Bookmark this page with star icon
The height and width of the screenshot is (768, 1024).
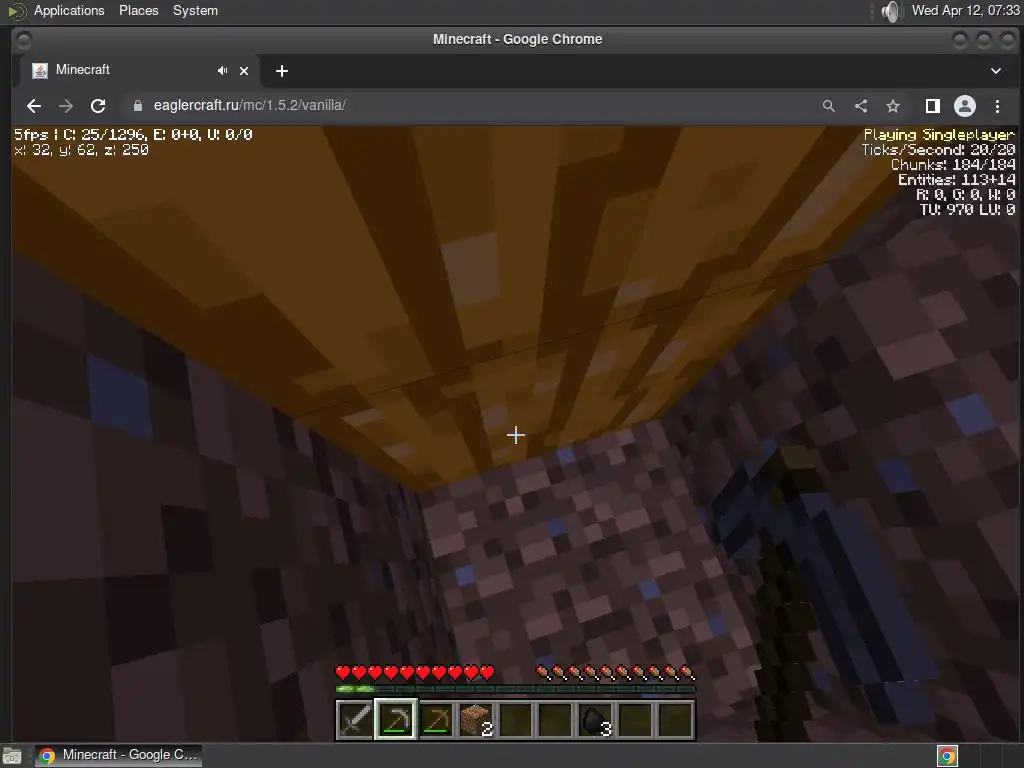pos(893,106)
